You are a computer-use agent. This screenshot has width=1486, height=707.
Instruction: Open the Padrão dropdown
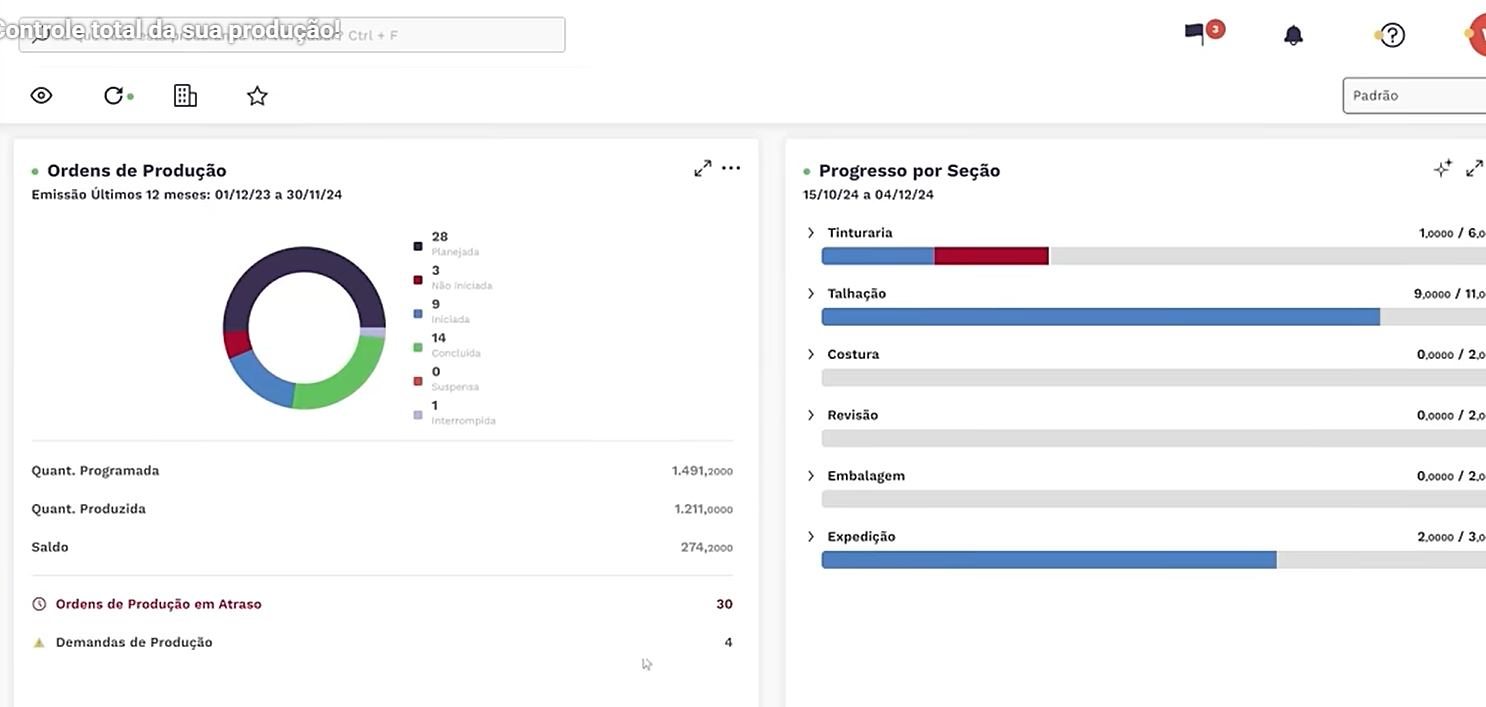(1413, 96)
